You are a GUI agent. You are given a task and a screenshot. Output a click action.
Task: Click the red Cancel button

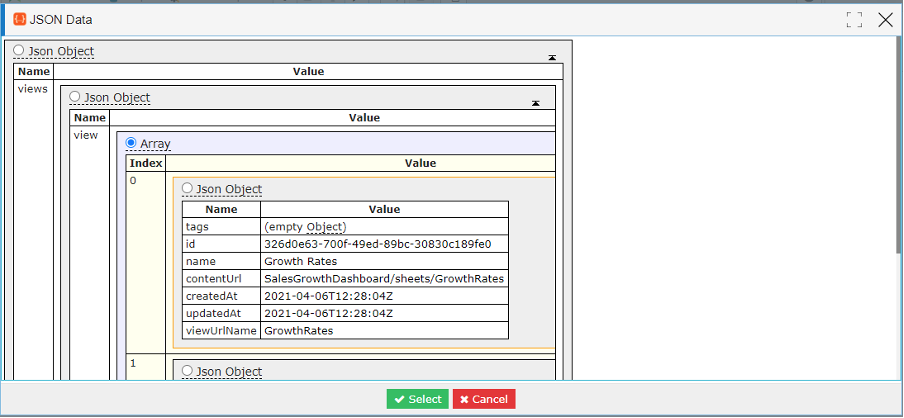[x=484, y=399]
